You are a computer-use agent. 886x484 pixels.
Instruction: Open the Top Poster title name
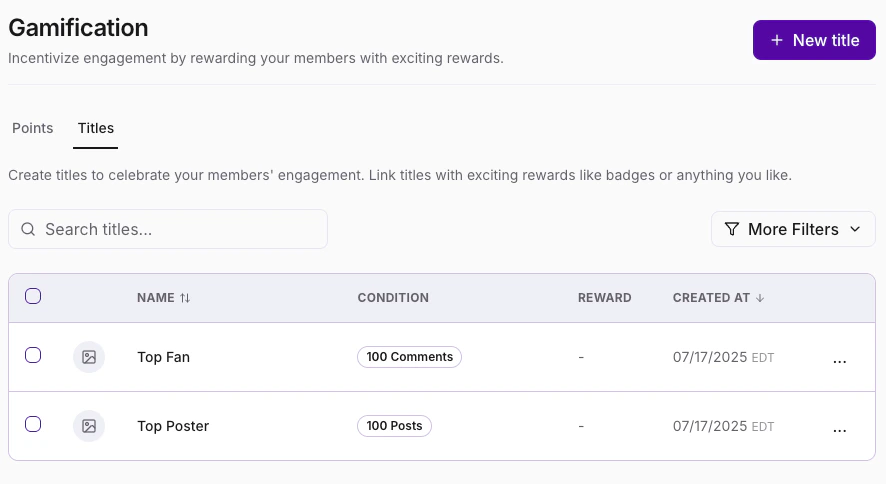[173, 426]
